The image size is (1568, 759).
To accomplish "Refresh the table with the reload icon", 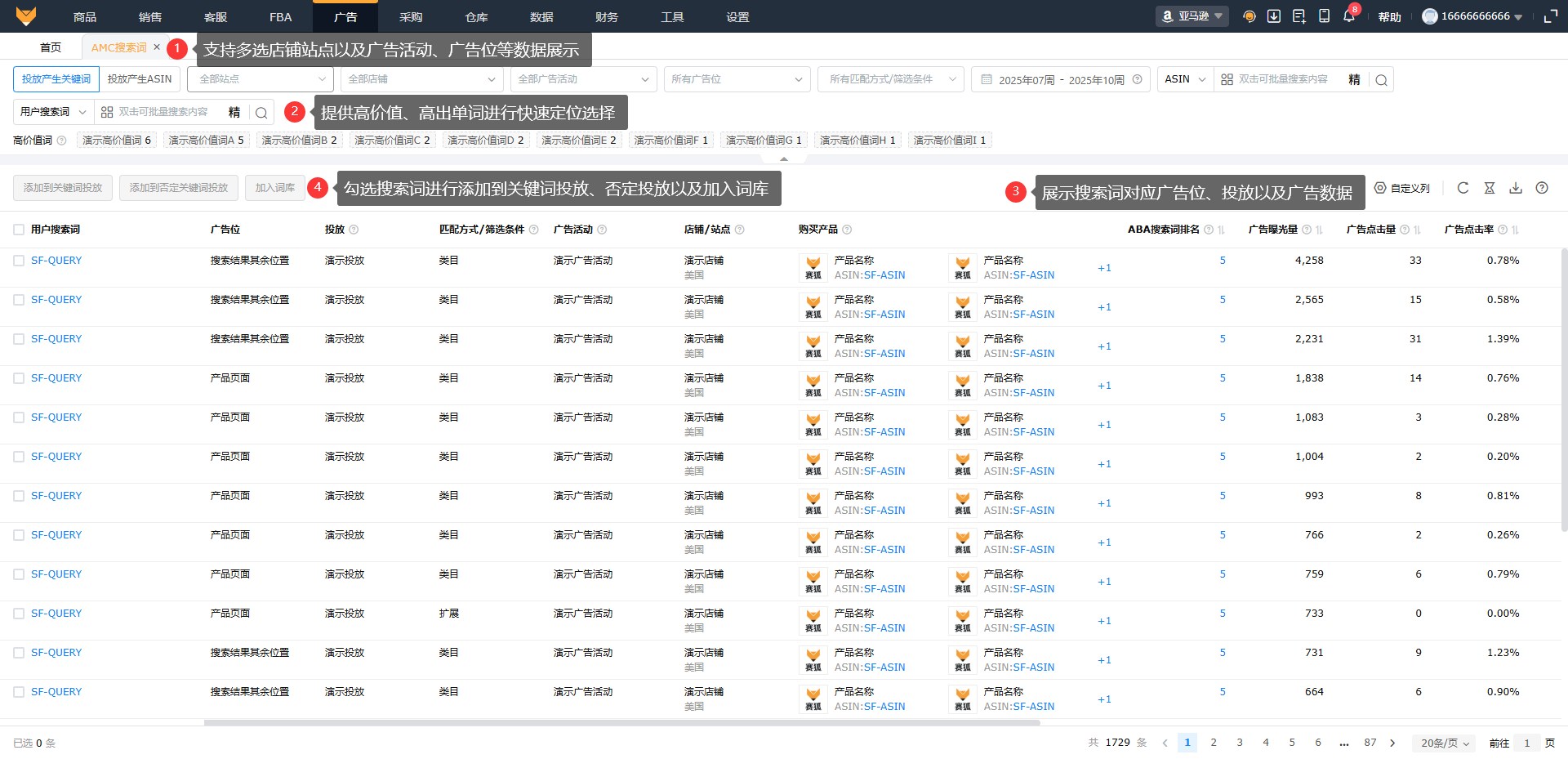I will [1463, 188].
